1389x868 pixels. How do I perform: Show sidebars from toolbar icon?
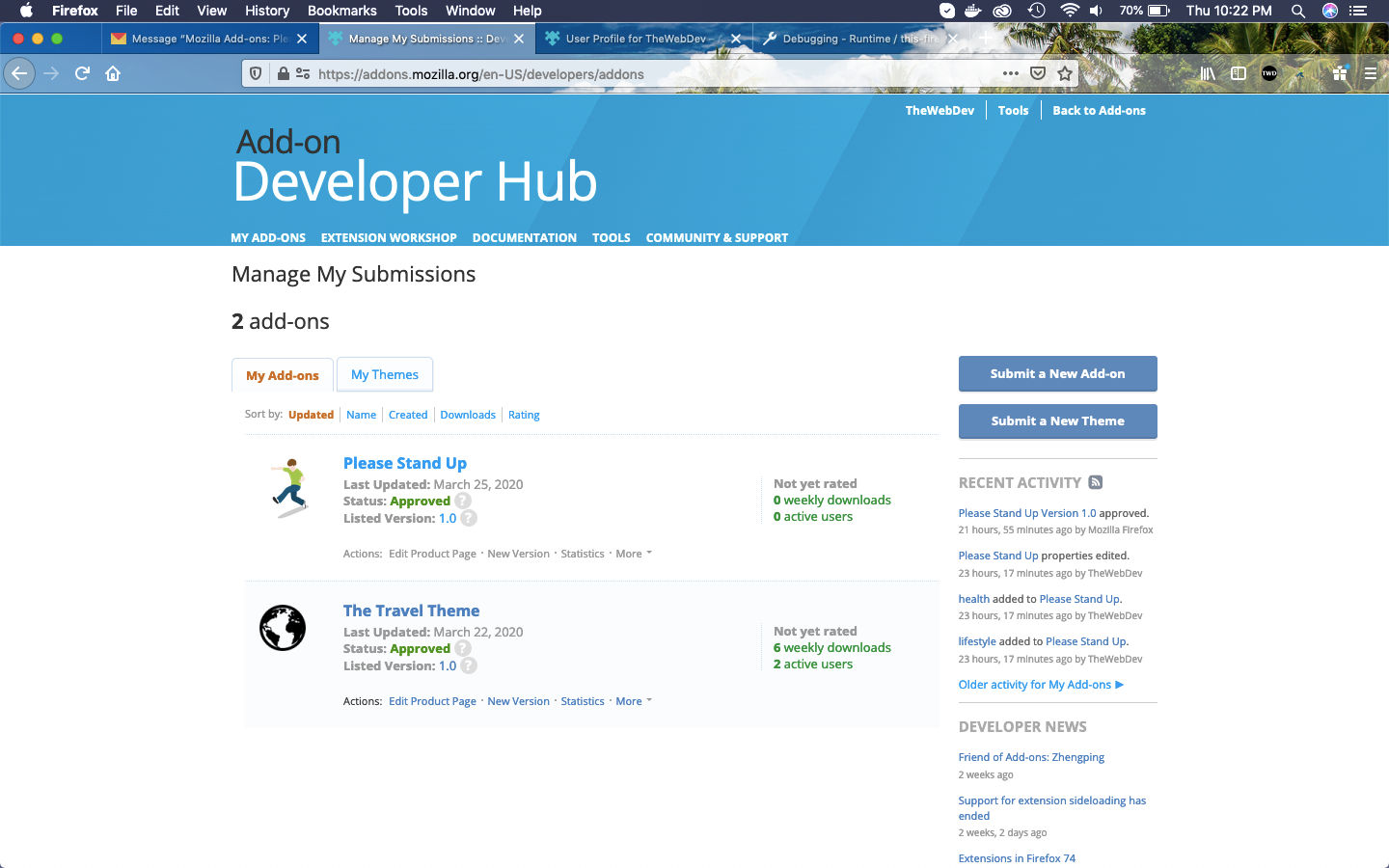coord(1239,73)
